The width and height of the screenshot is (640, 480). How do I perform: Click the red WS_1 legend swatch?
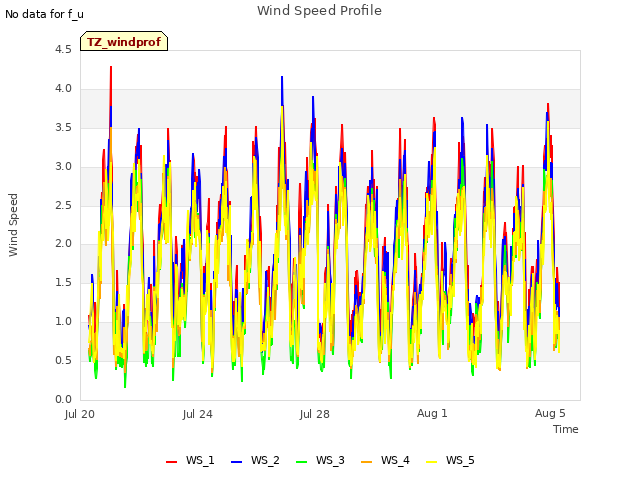[171, 462]
